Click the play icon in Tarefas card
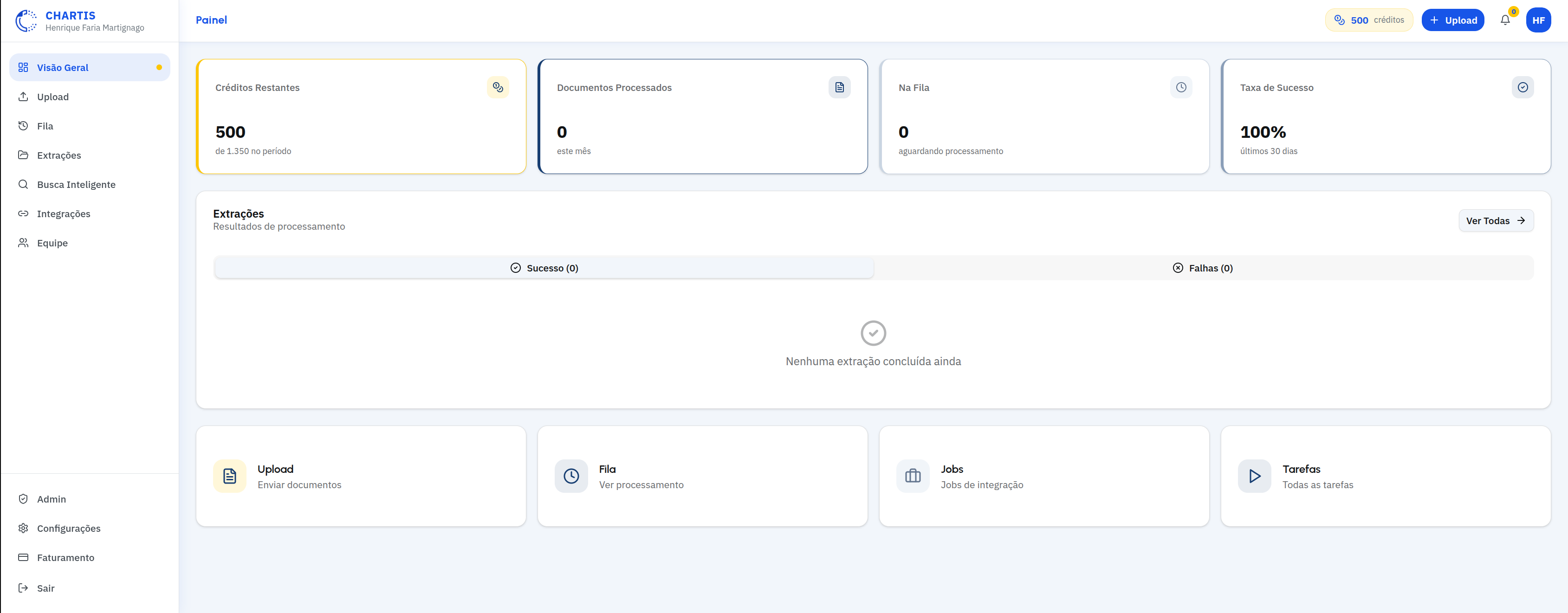Image resolution: width=1568 pixels, height=613 pixels. (x=1254, y=476)
